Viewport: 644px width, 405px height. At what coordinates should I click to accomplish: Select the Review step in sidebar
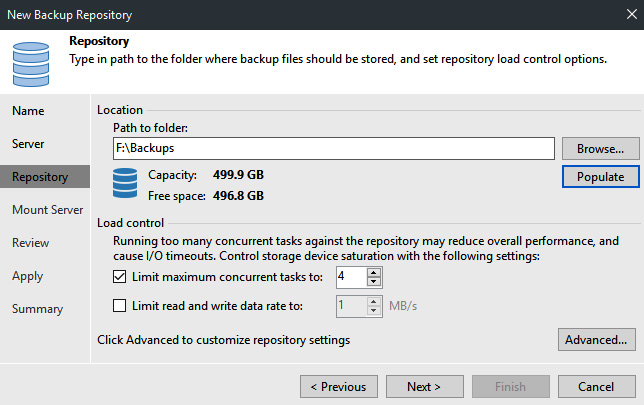[30, 243]
